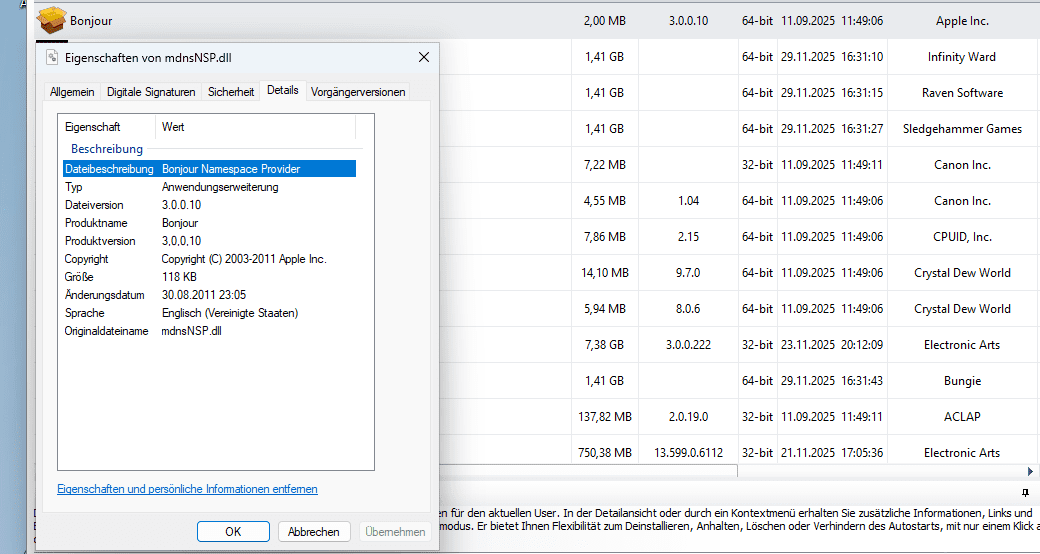This screenshot has height=554, width=1040.
Task: Select the Größe row showing 118 KB
Action: coord(210,277)
